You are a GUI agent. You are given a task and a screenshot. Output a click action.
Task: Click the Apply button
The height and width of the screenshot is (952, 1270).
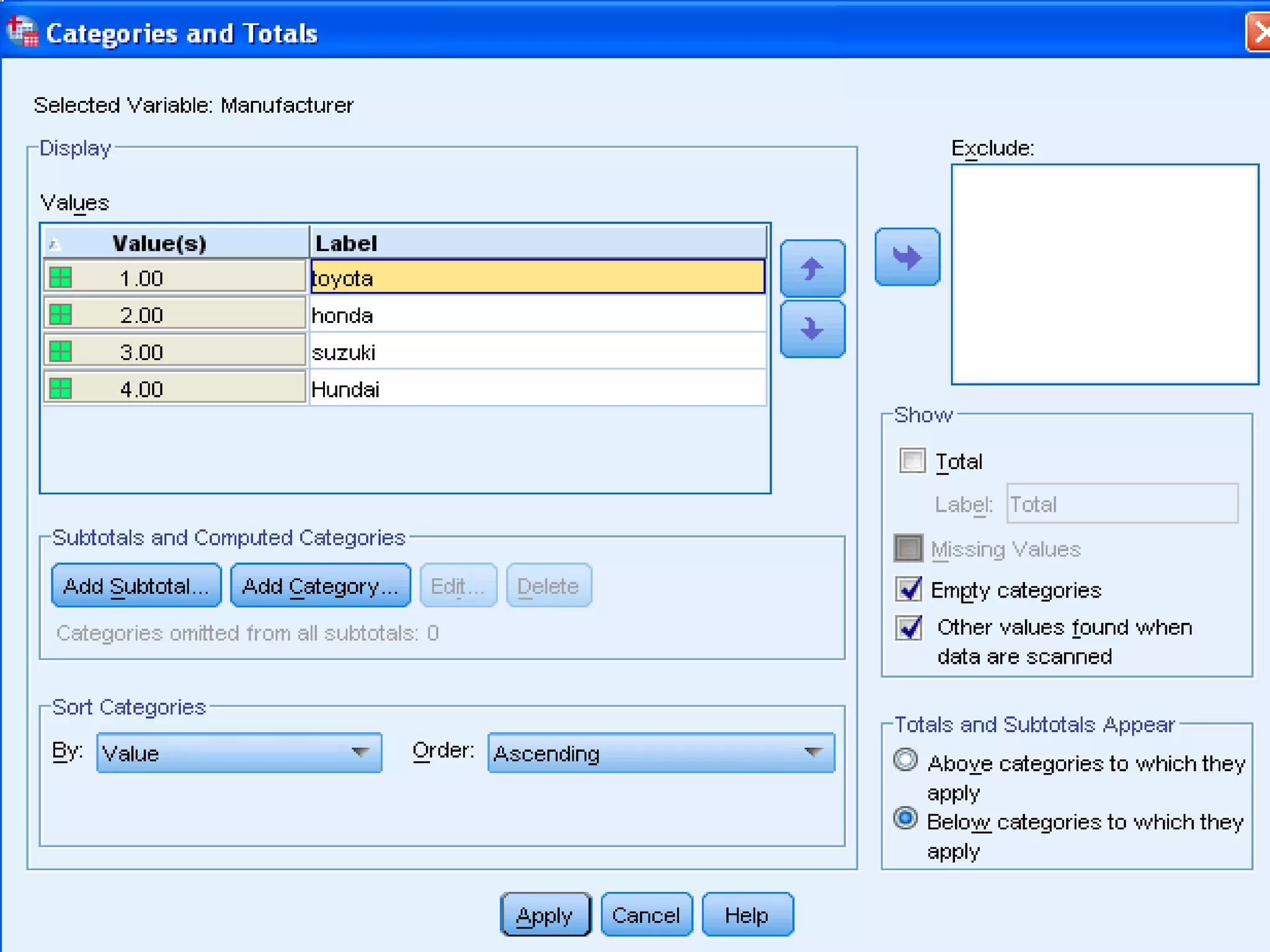(544, 914)
